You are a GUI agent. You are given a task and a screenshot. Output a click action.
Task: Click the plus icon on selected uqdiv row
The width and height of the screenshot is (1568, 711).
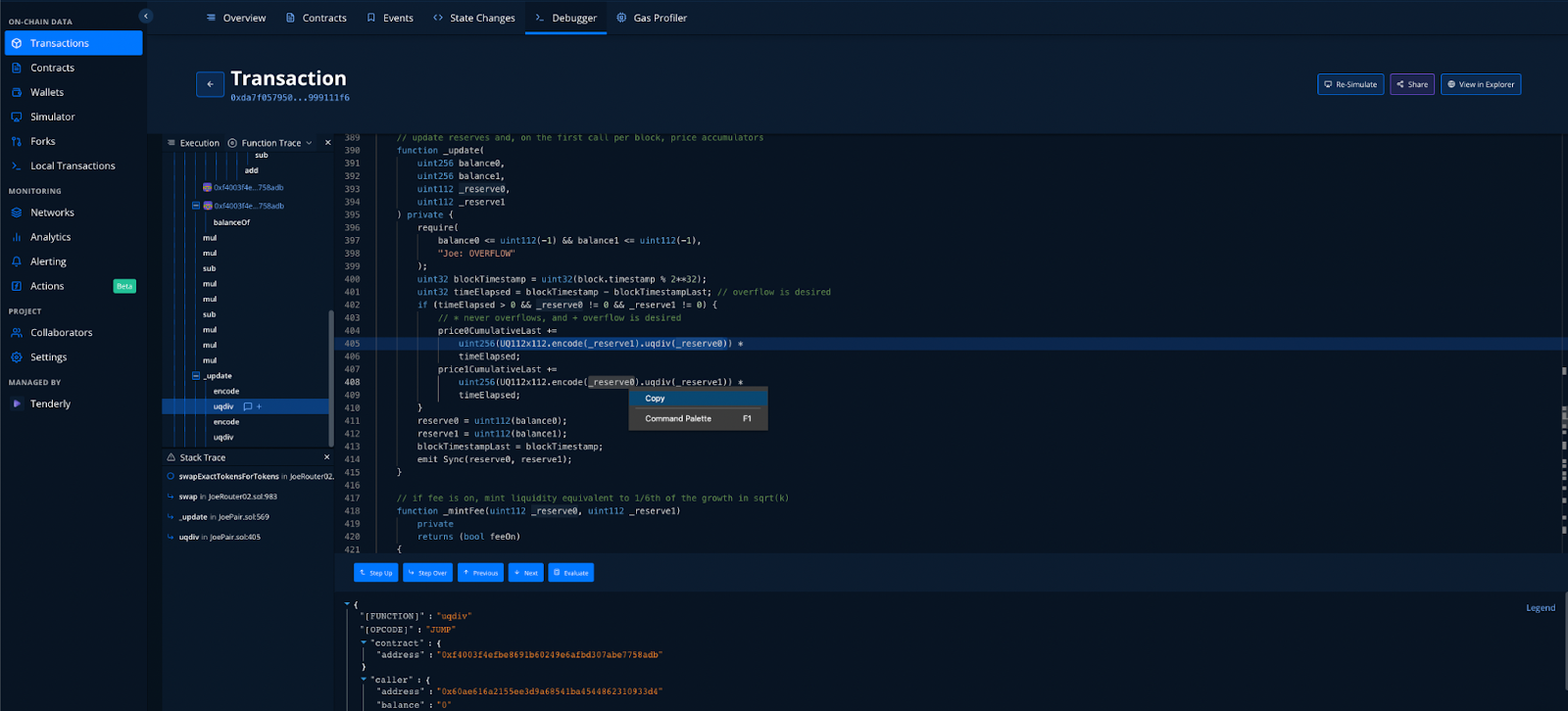(x=259, y=406)
